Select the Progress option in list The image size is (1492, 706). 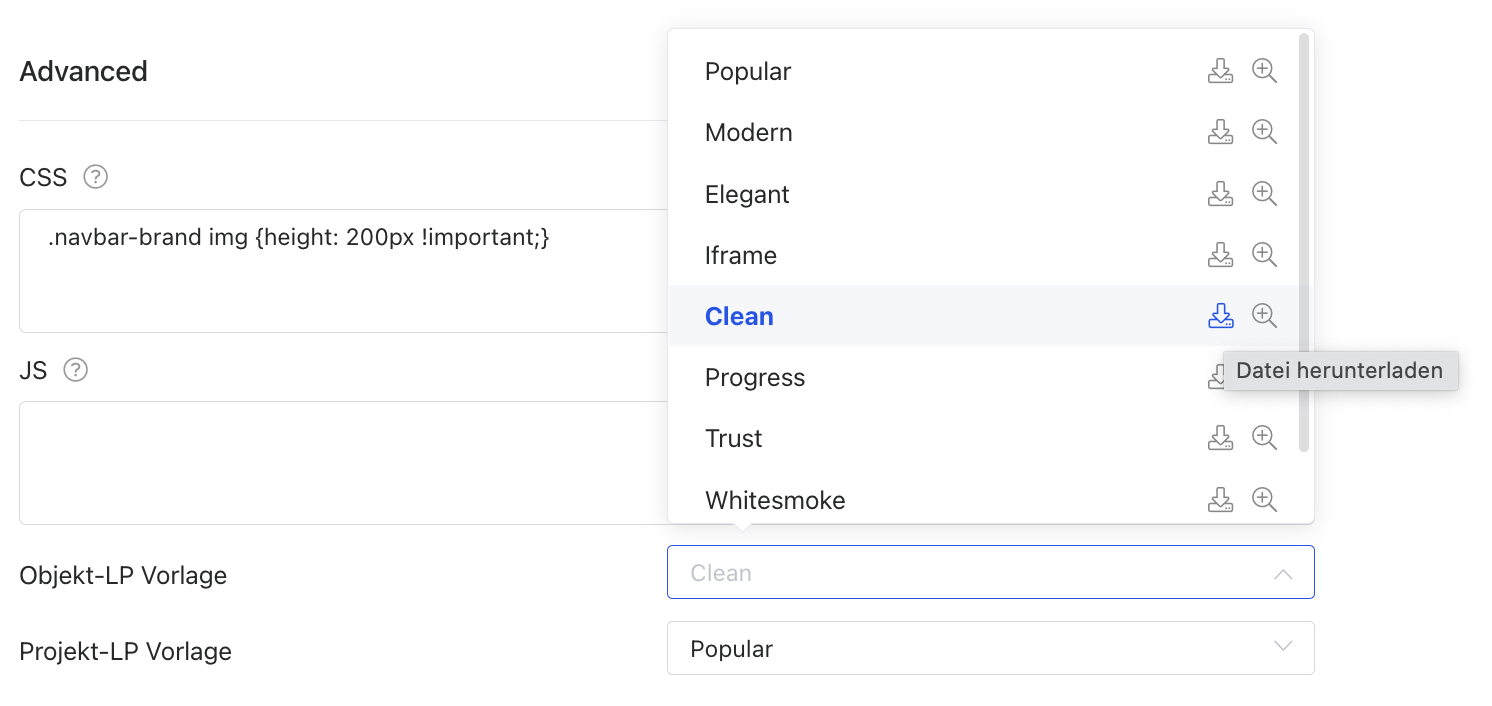755,378
